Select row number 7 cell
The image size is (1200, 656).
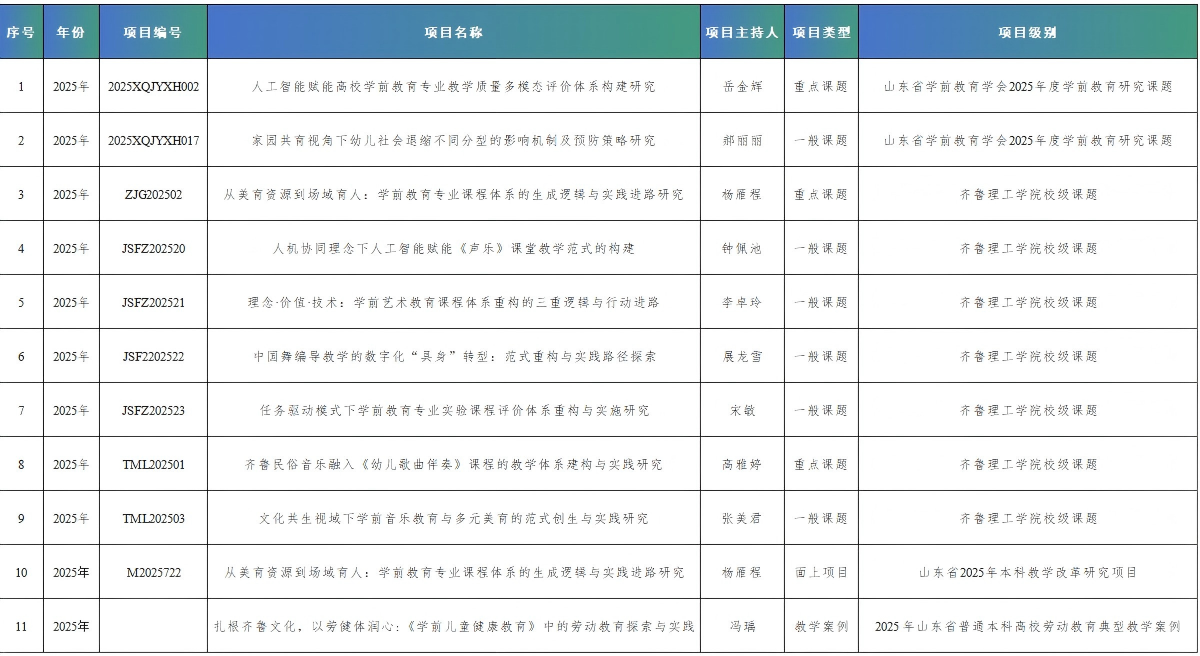[21, 411]
